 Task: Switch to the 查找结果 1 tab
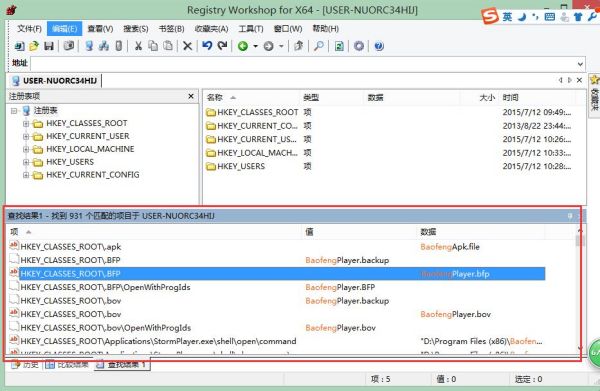pos(122,365)
